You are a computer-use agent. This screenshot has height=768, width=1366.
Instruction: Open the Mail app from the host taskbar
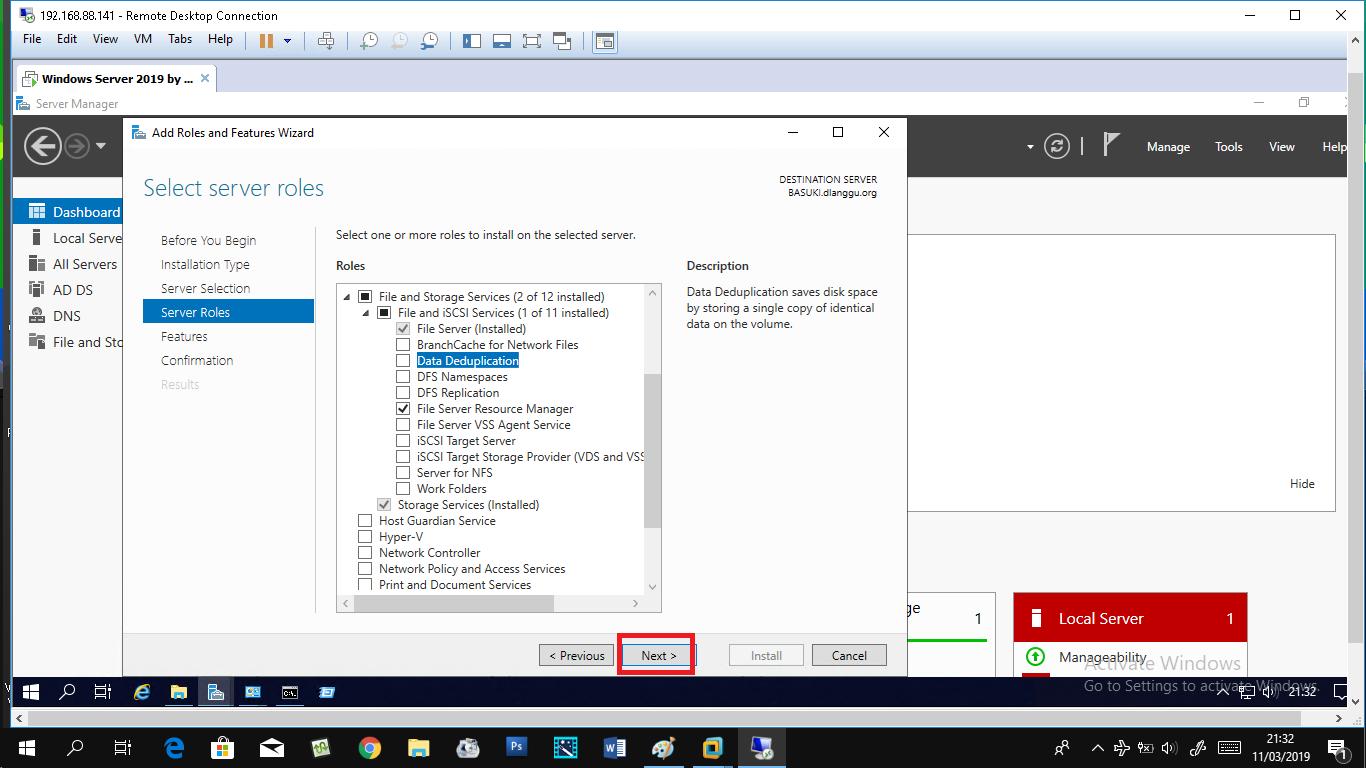(x=272, y=747)
